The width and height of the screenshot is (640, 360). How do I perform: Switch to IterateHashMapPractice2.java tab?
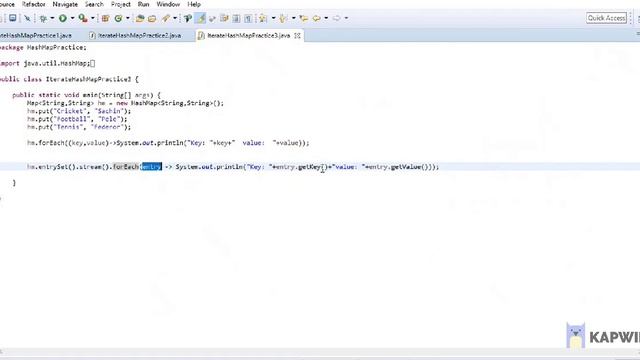(x=136, y=36)
